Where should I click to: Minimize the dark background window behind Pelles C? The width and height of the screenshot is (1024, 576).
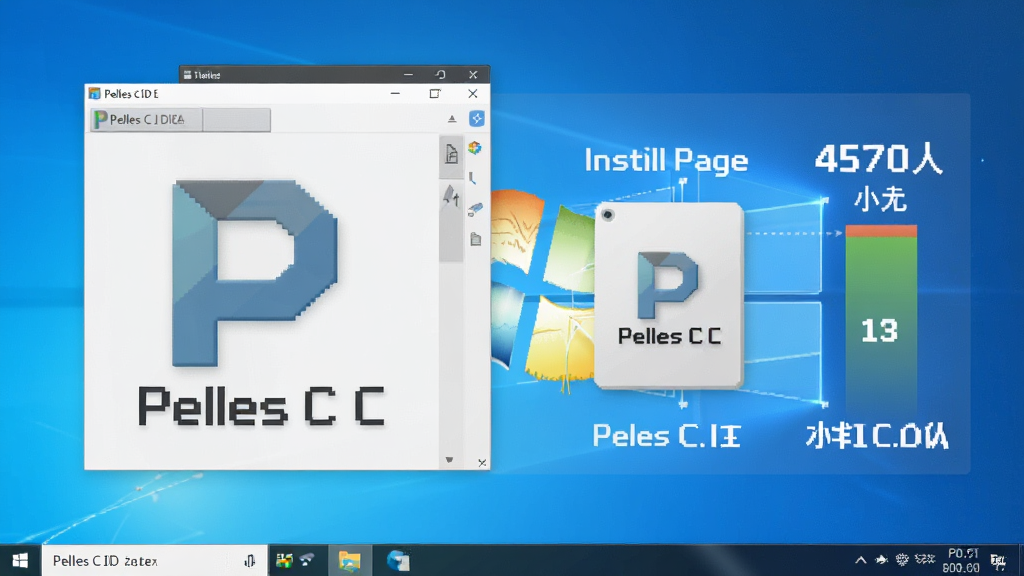tap(408, 74)
